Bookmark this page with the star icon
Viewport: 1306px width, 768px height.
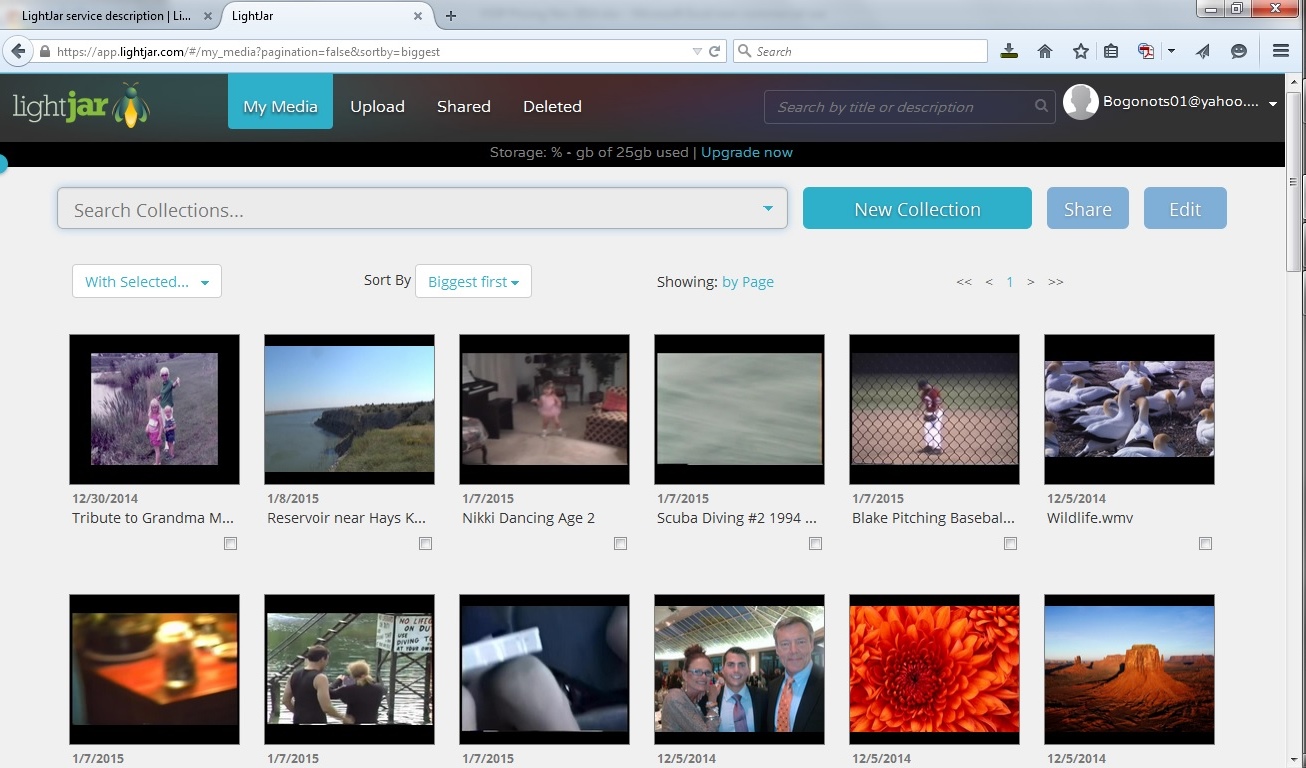(x=1080, y=51)
